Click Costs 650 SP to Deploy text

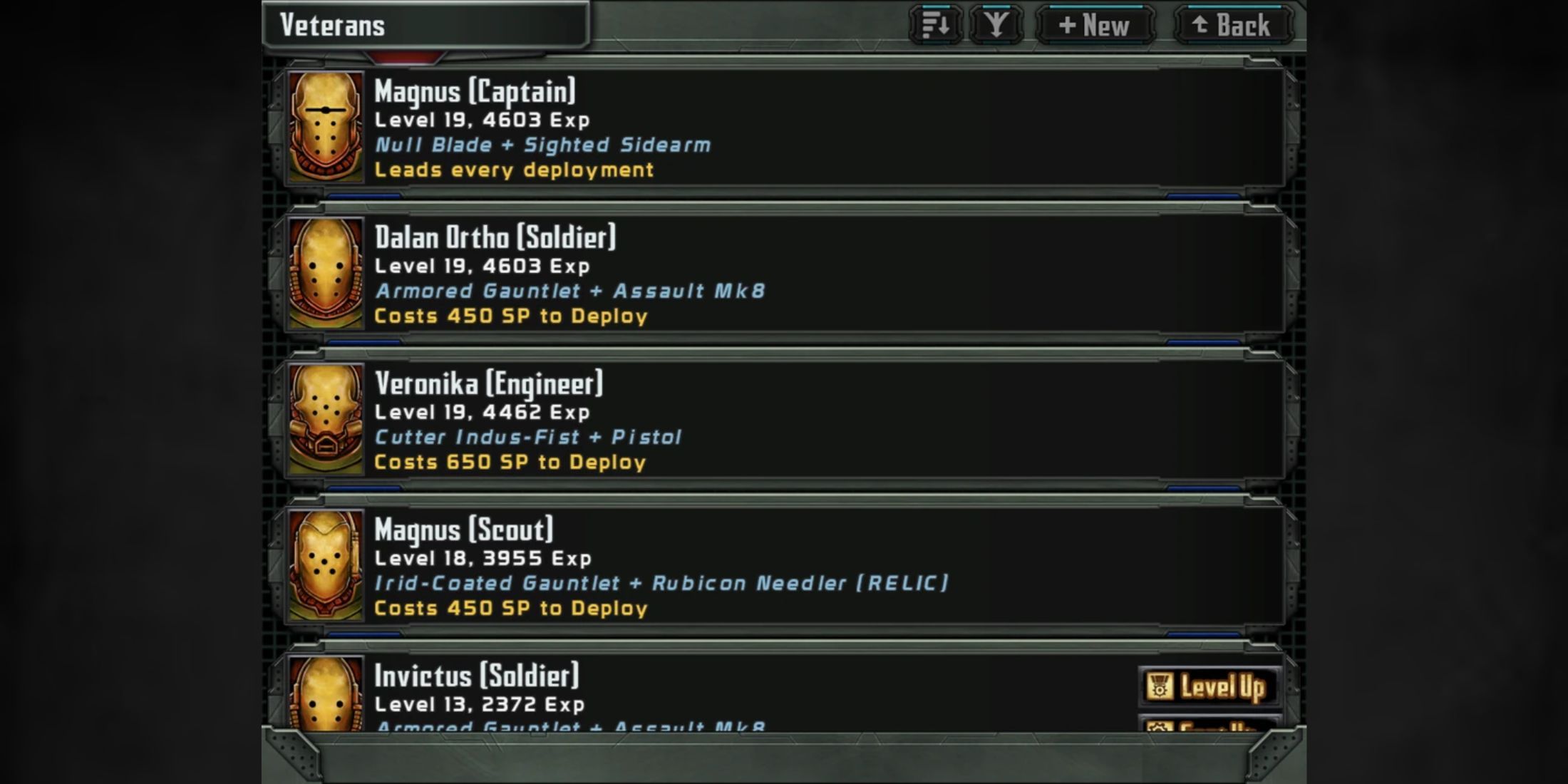(x=510, y=463)
